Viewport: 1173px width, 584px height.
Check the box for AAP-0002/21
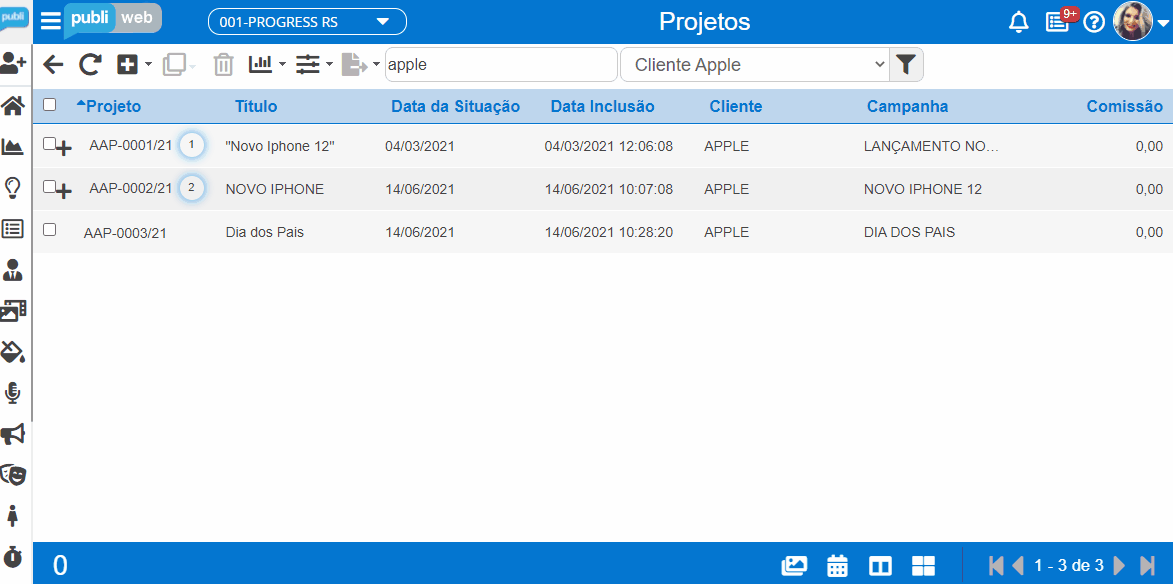click(x=49, y=186)
